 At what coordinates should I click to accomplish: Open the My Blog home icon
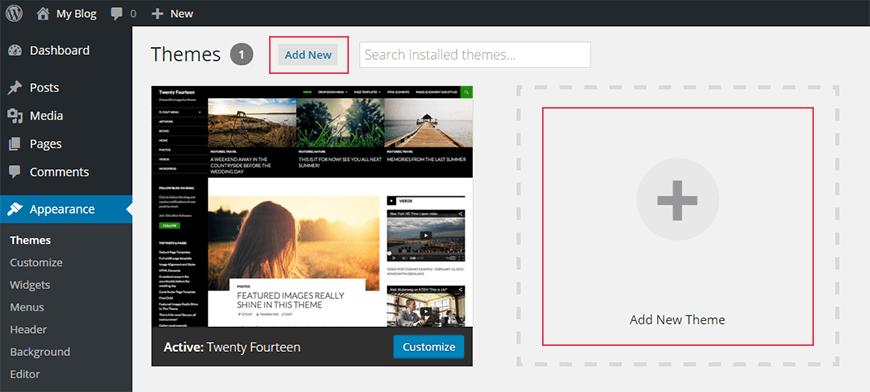(43, 14)
